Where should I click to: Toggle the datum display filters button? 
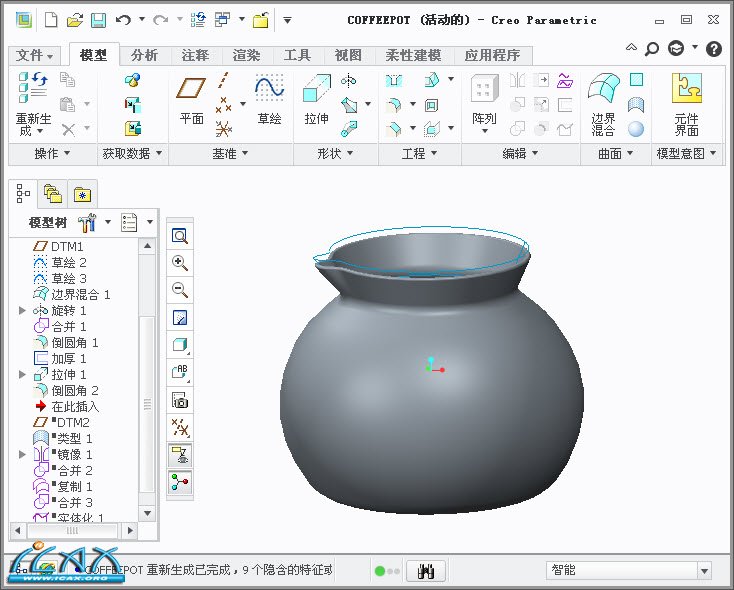coord(180,427)
